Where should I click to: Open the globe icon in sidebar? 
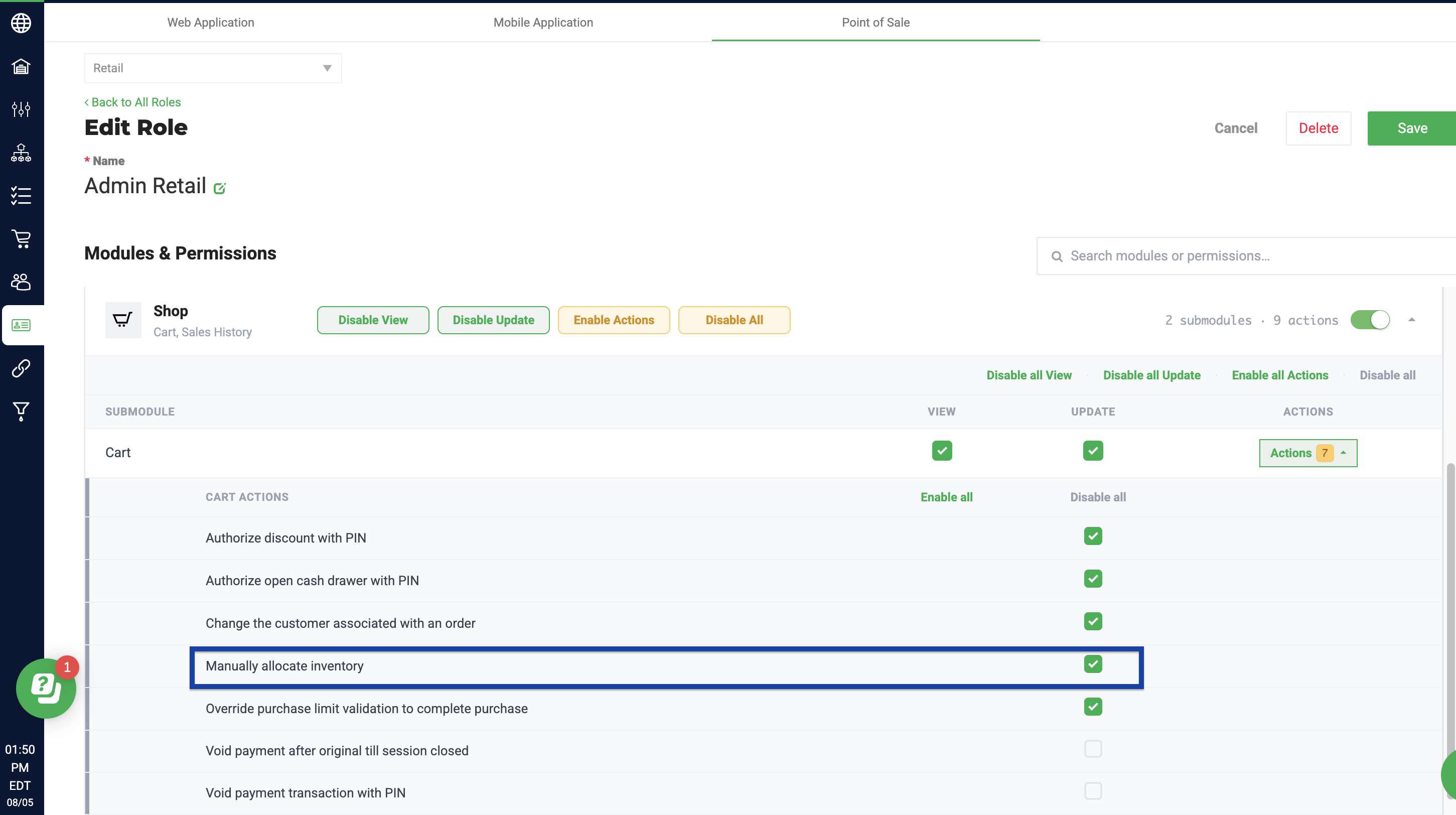[x=21, y=23]
